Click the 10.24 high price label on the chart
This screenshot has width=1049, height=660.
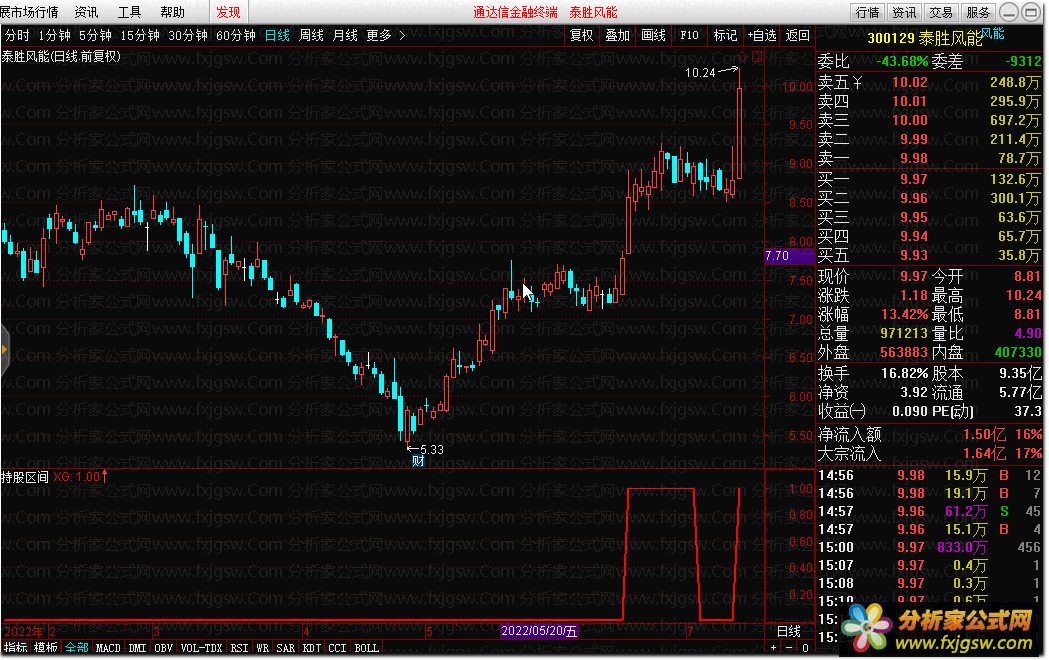click(700, 72)
